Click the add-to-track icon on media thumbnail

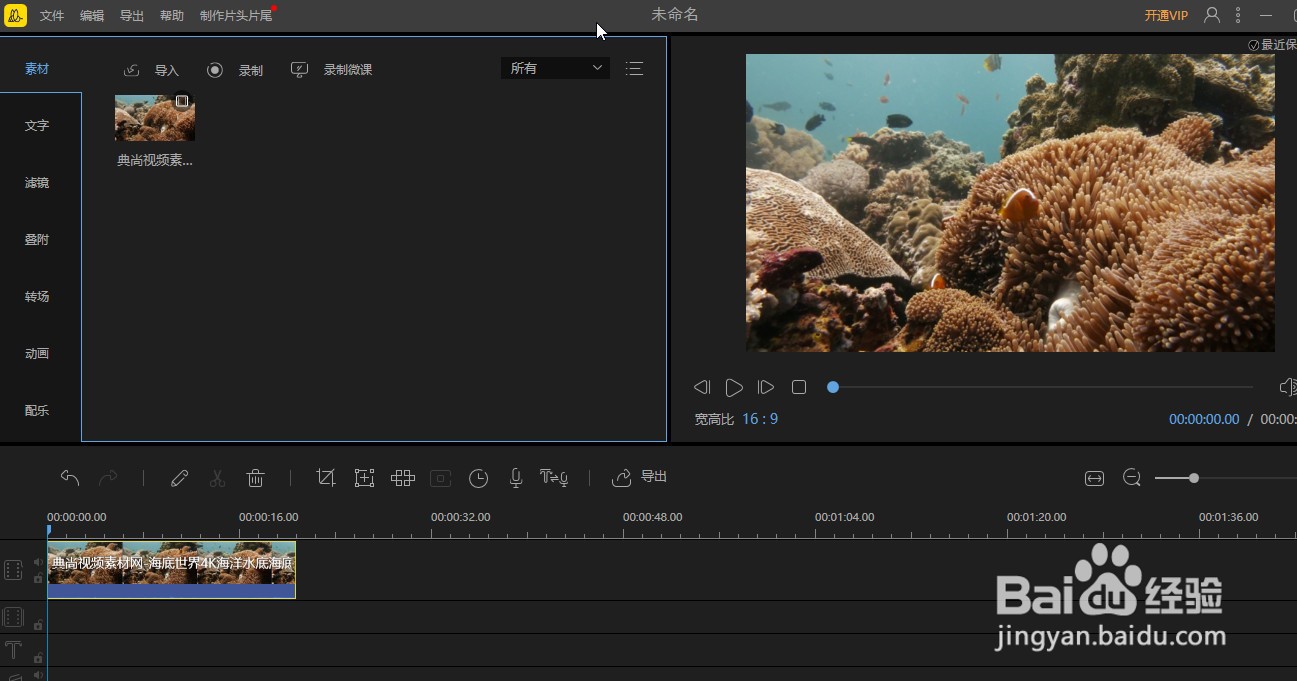click(x=182, y=101)
